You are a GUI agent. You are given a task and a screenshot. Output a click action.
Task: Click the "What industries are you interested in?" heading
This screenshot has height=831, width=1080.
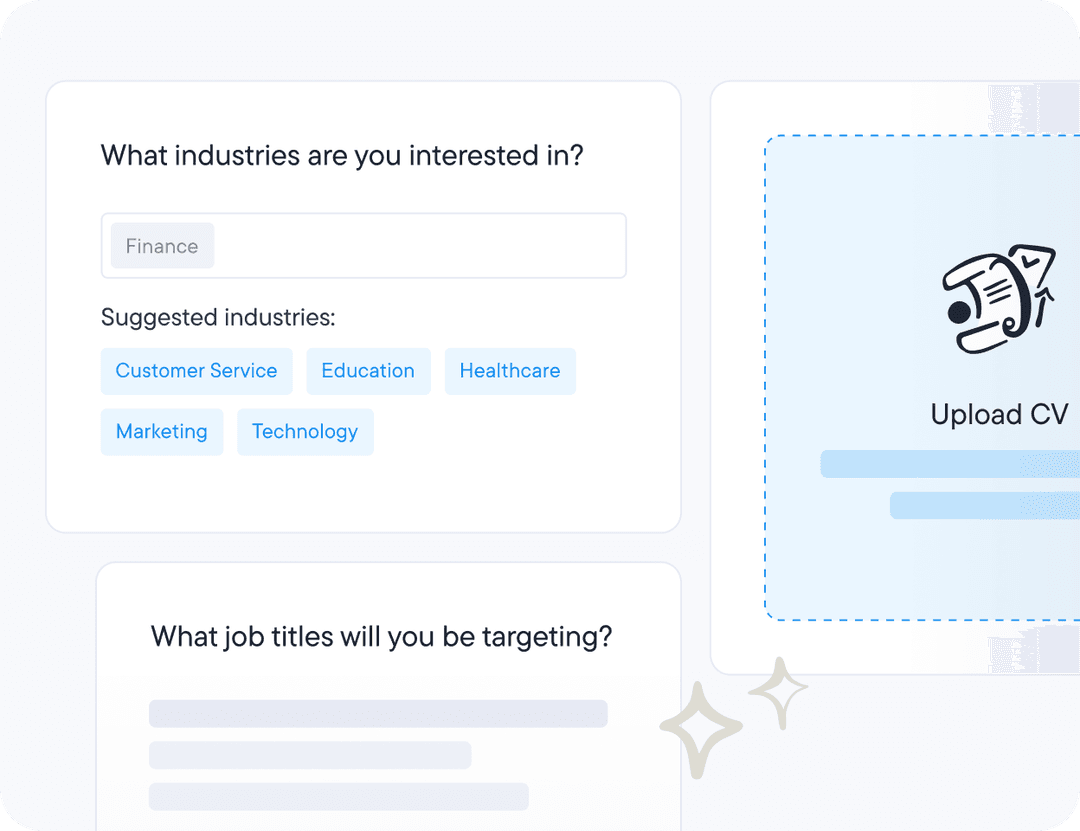click(x=342, y=156)
